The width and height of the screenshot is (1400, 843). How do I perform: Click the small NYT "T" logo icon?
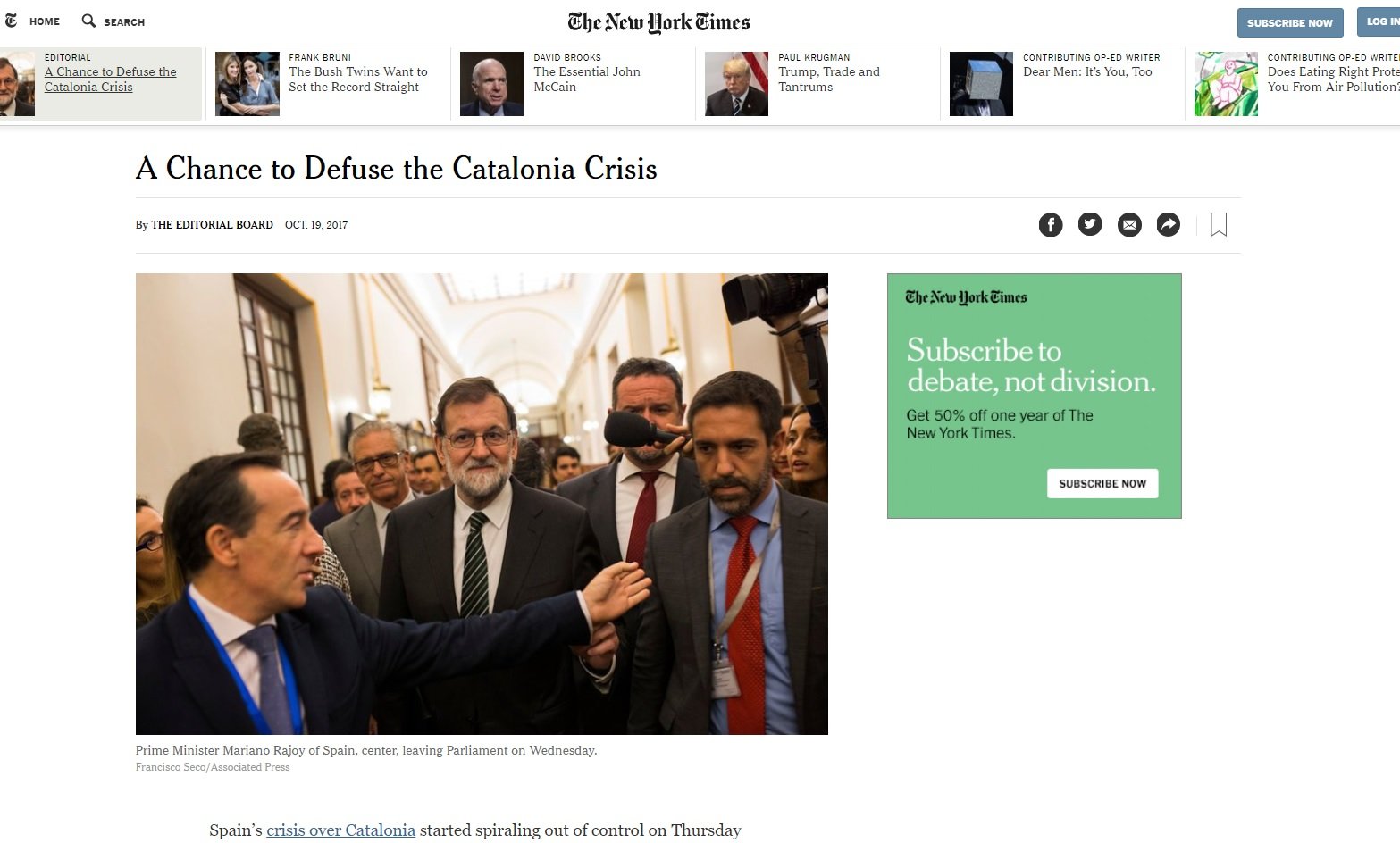click(11, 21)
